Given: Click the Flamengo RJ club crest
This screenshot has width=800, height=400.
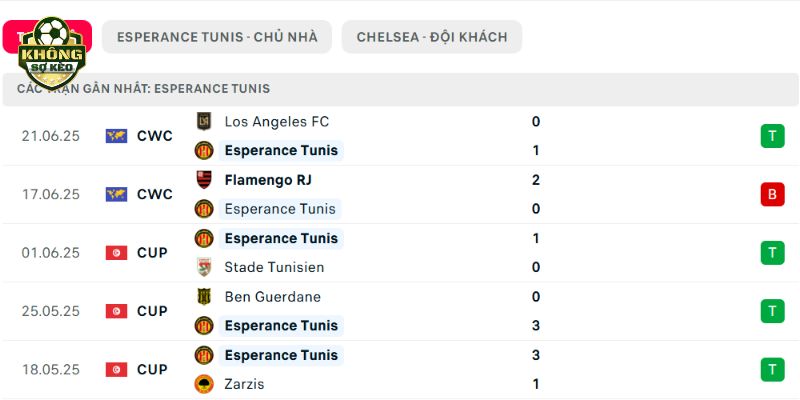Looking at the screenshot, I should point(204,180).
